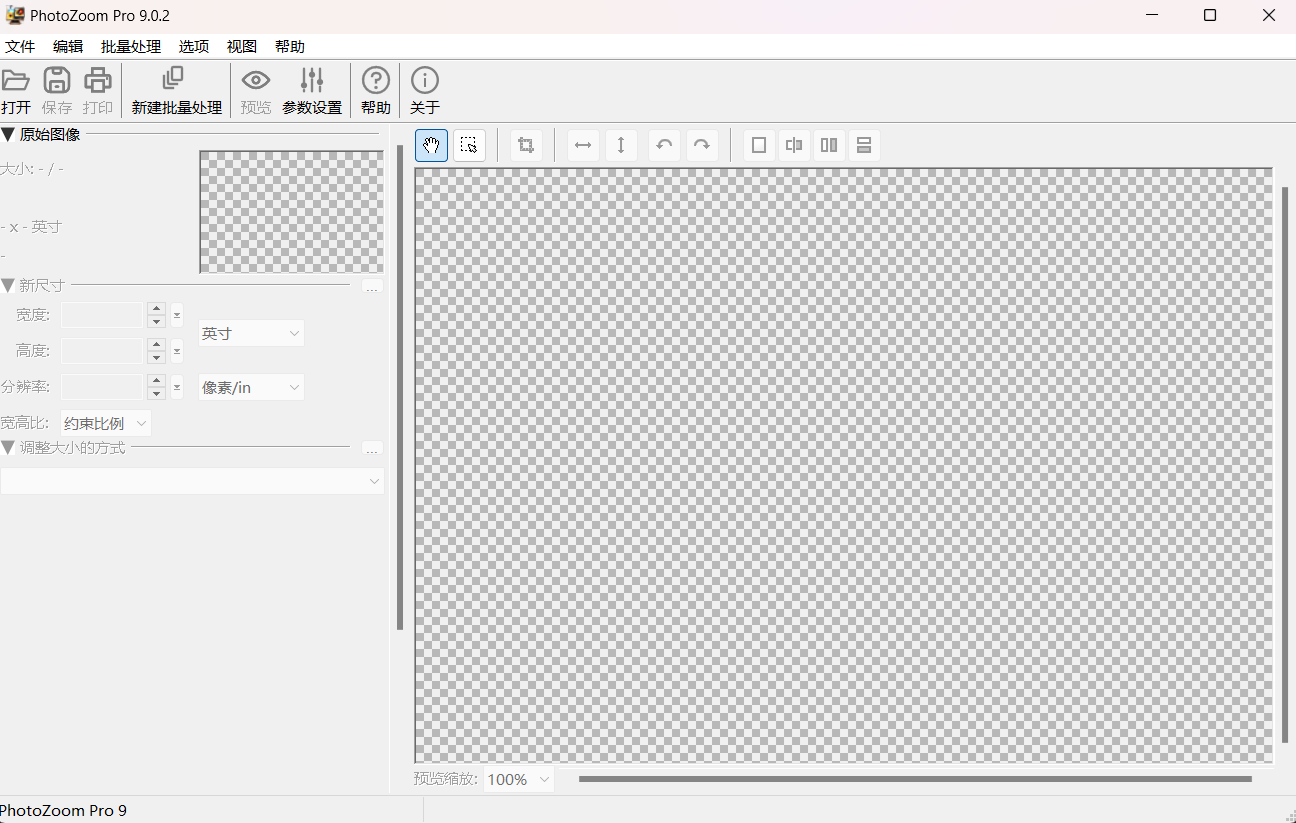Click the left panel vertical scrollbar
1296x823 pixels.
click(x=400, y=387)
